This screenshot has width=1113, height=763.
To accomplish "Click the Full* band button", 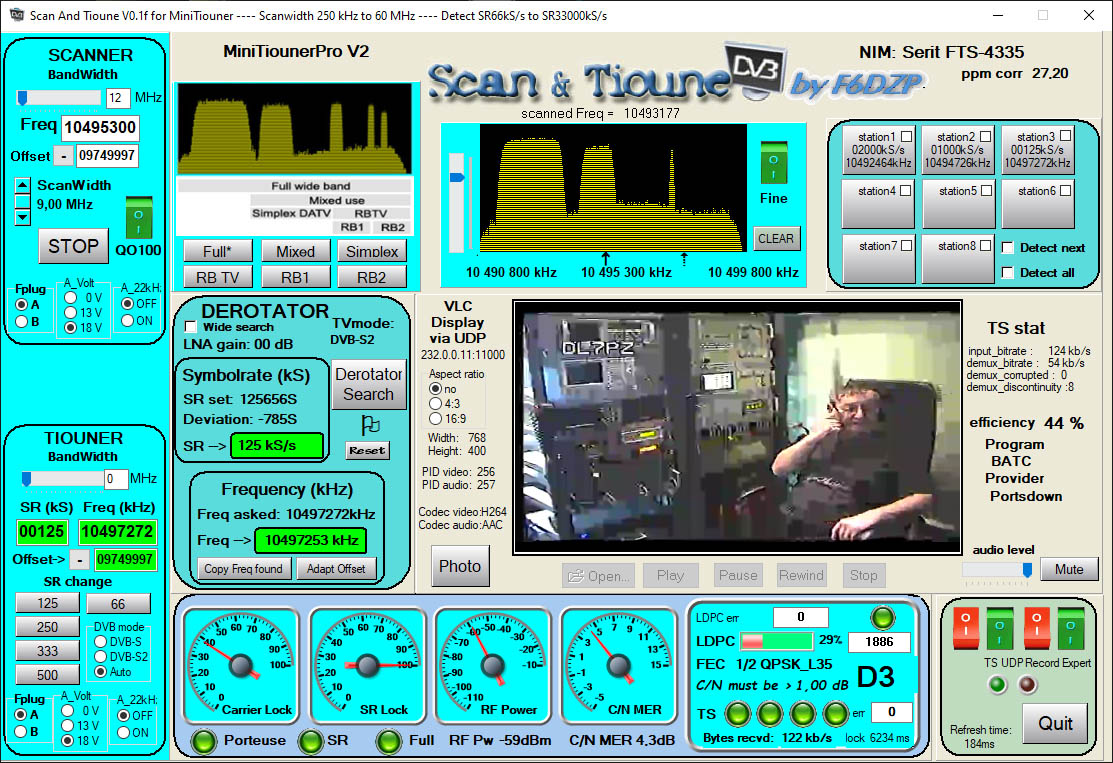I will click(x=217, y=251).
